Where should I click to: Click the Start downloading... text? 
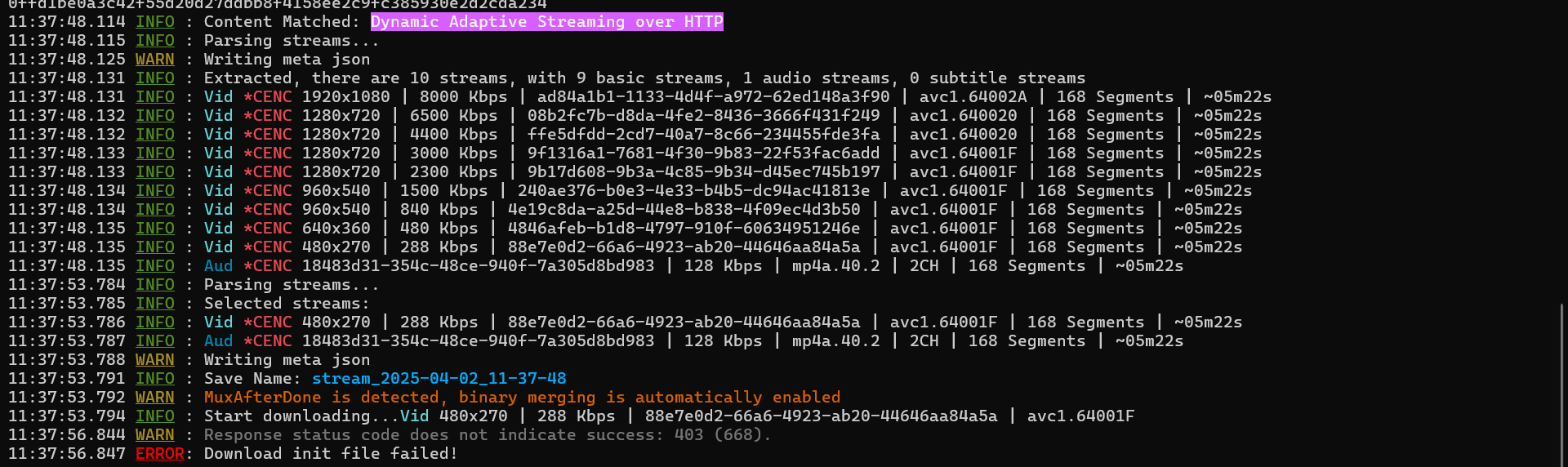[x=301, y=416]
